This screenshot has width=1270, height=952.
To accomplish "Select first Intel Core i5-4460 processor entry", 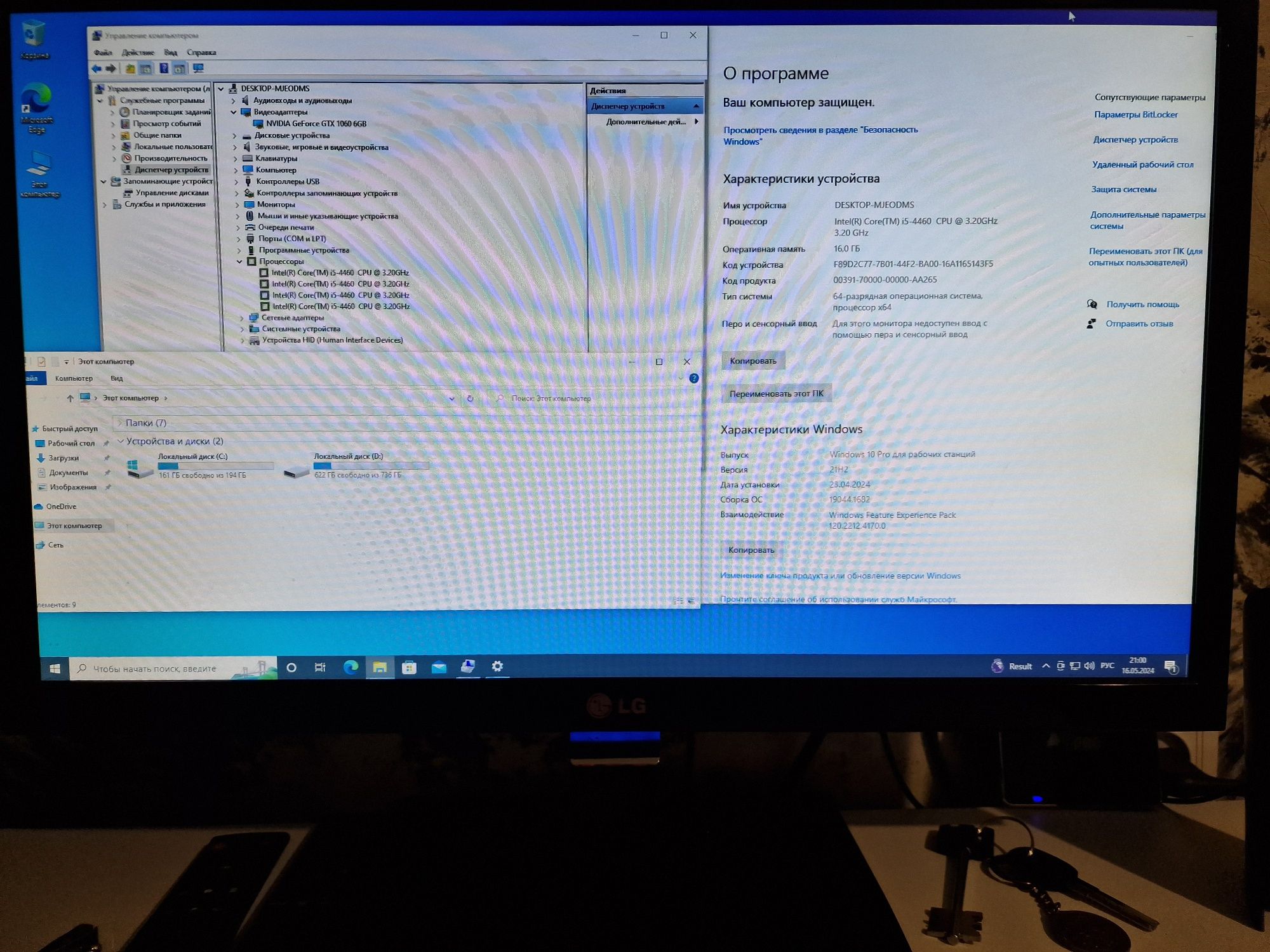I will pyautogui.click(x=334, y=273).
